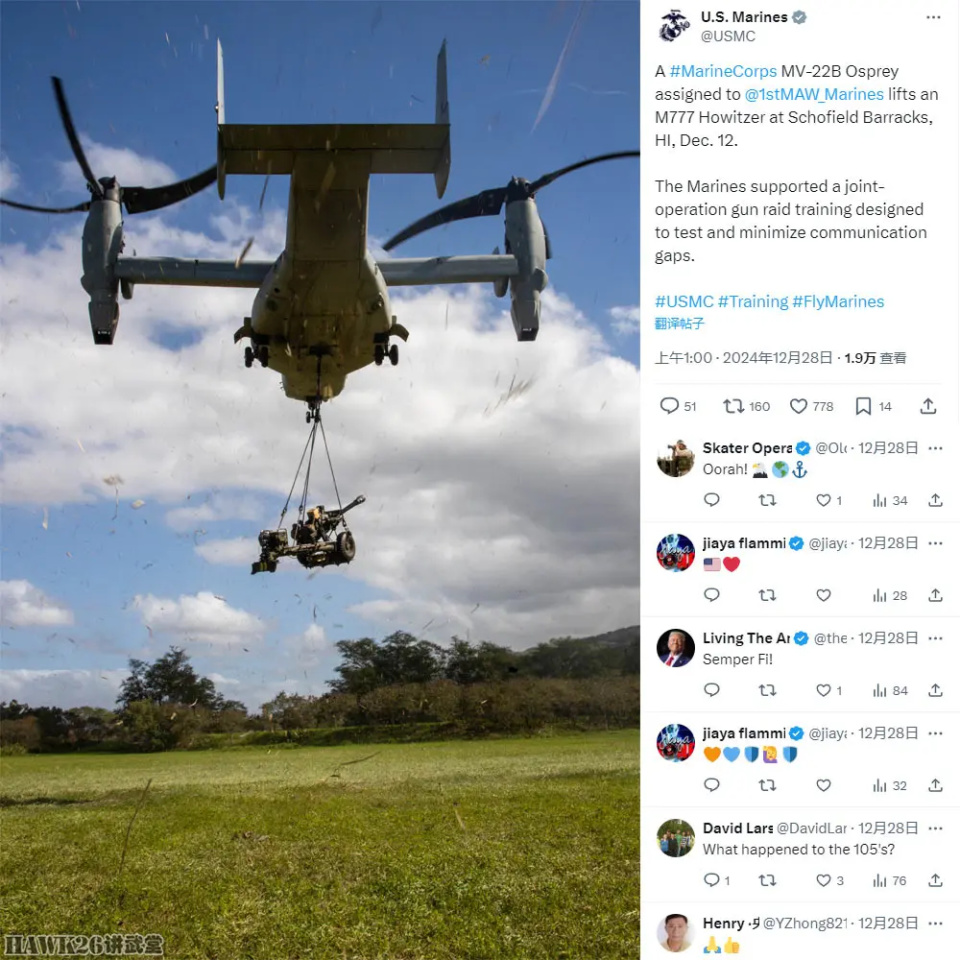The image size is (960, 960).
Task: Click the translate post link
Action: (x=680, y=323)
